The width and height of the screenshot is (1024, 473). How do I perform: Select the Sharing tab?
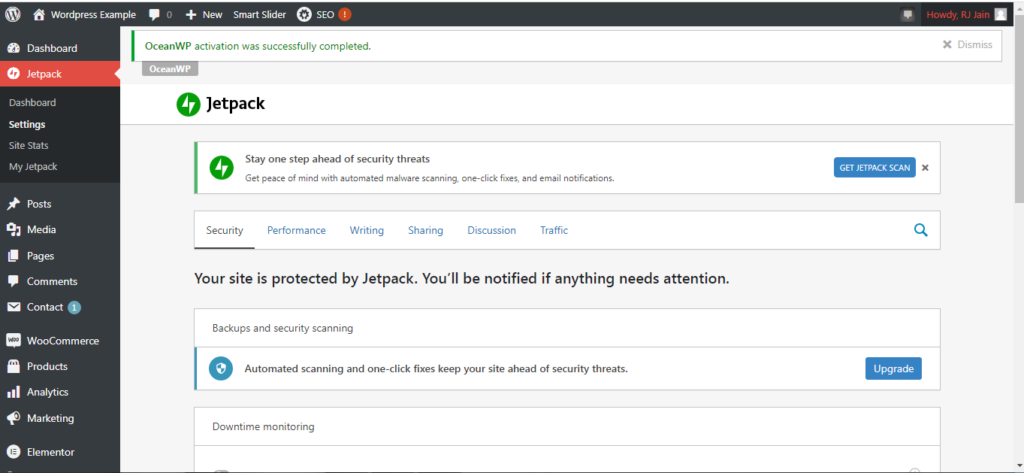(425, 230)
